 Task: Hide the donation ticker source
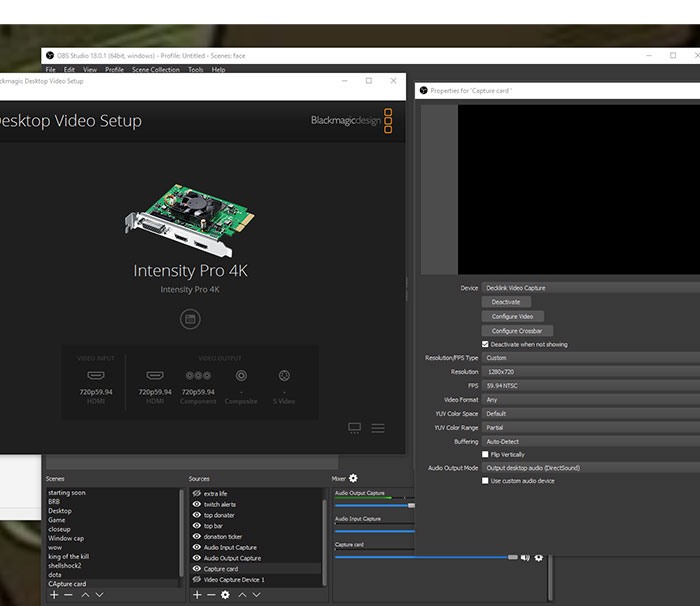pos(196,536)
